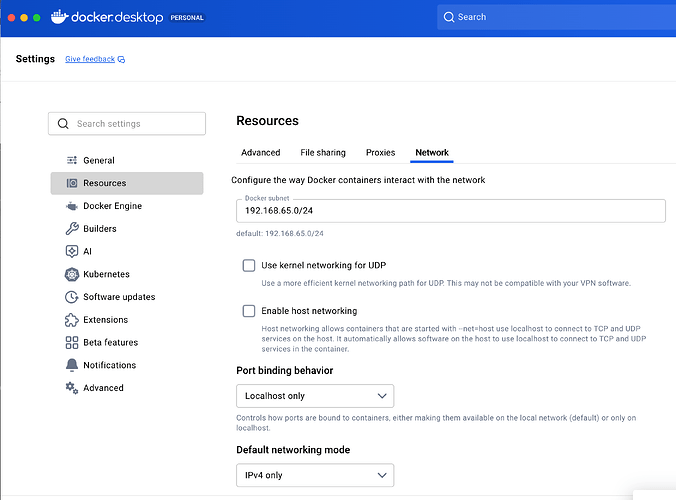Image resolution: width=676 pixels, height=500 pixels.
Task: Tick the Enable host networking checkbox
Action: pyautogui.click(x=249, y=311)
